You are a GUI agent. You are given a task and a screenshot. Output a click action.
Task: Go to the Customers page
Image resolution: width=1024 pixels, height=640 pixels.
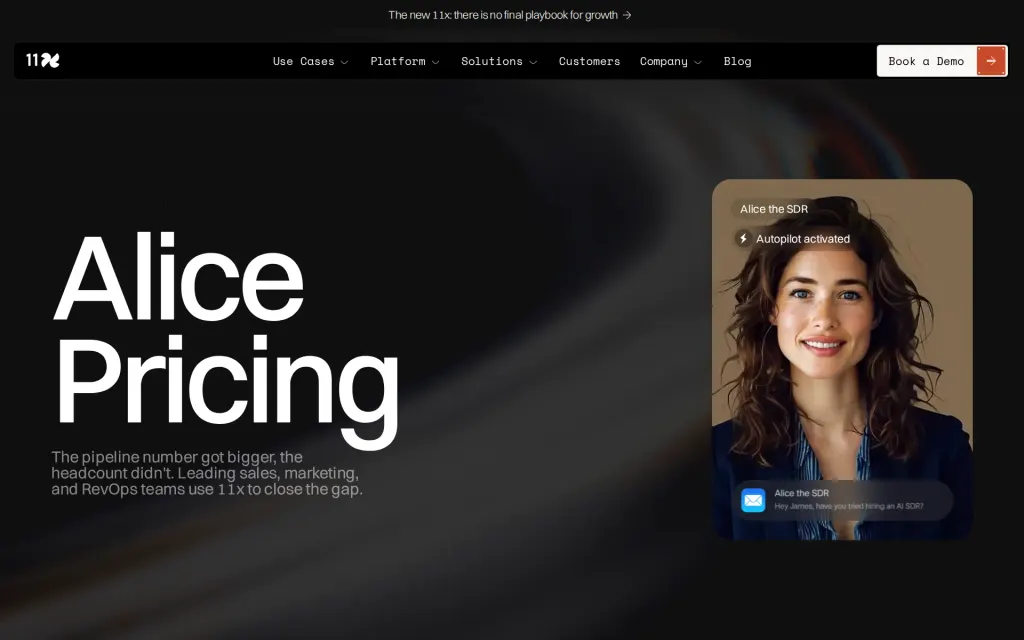tap(589, 61)
